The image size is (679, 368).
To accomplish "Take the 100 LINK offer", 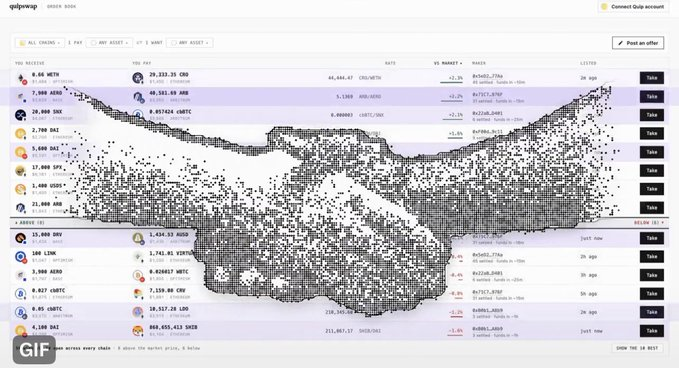I will [x=652, y=257].
